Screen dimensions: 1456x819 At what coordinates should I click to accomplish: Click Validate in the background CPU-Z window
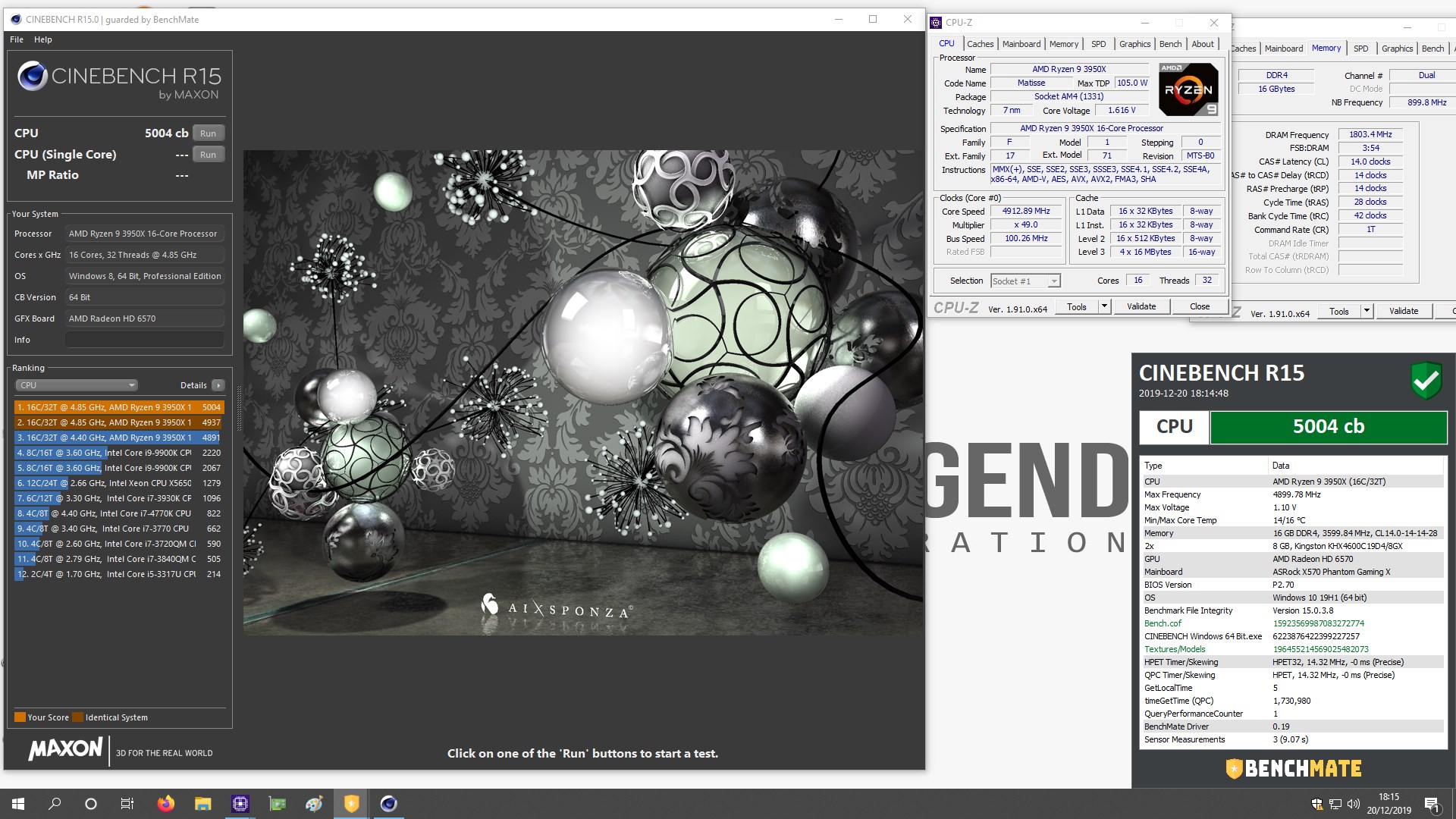tap(1404, 312)
